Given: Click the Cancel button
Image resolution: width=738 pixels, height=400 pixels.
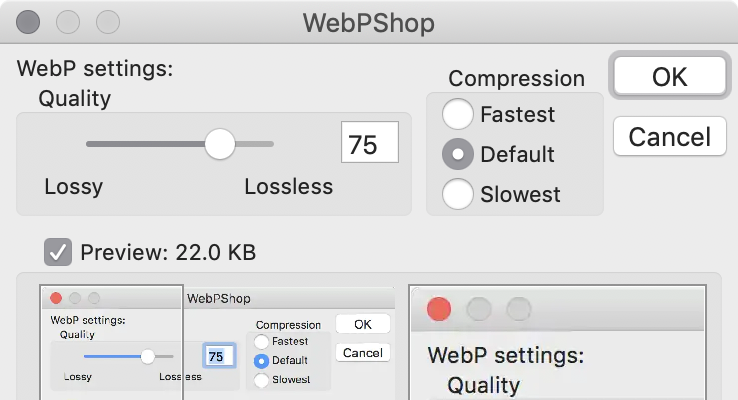Looking at the screenshot, I should click(669, 136).
